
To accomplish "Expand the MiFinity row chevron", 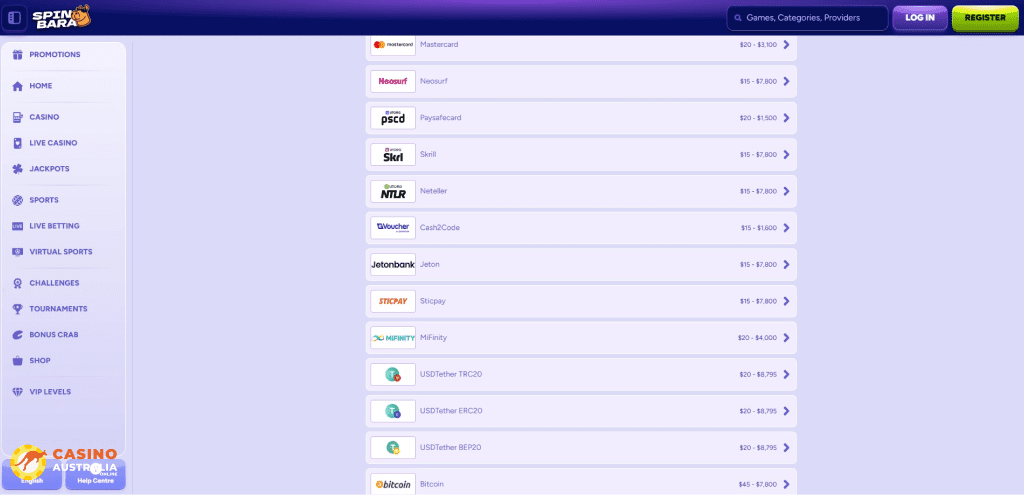I will pyautogui.click(x=786, y=338).
